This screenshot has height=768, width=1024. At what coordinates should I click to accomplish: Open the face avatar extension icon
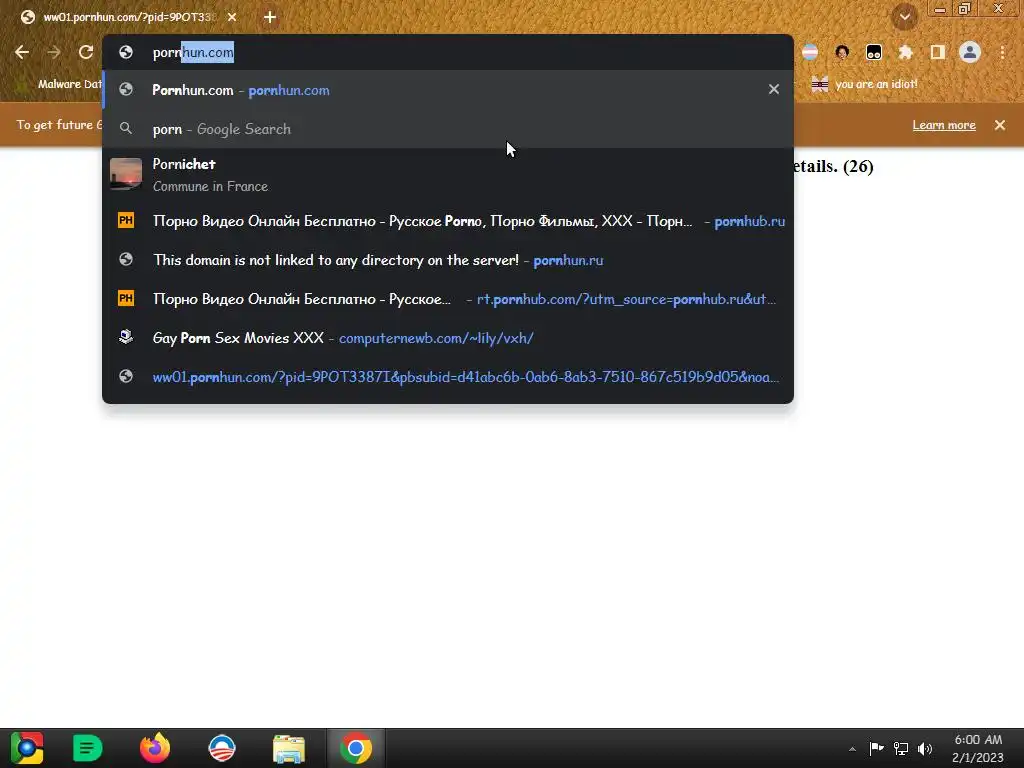842,52
